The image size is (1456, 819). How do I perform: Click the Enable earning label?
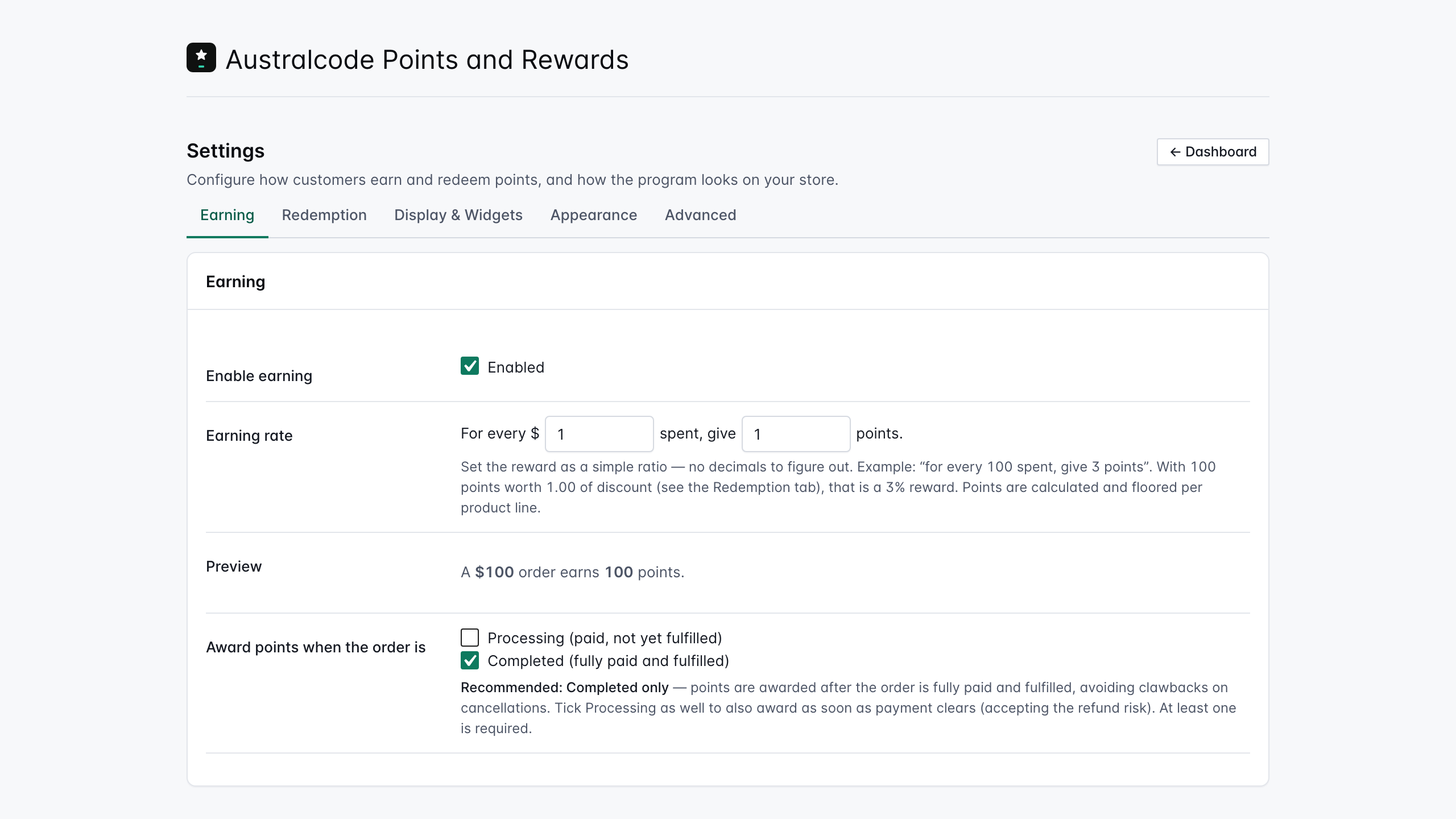pos(259,376)
